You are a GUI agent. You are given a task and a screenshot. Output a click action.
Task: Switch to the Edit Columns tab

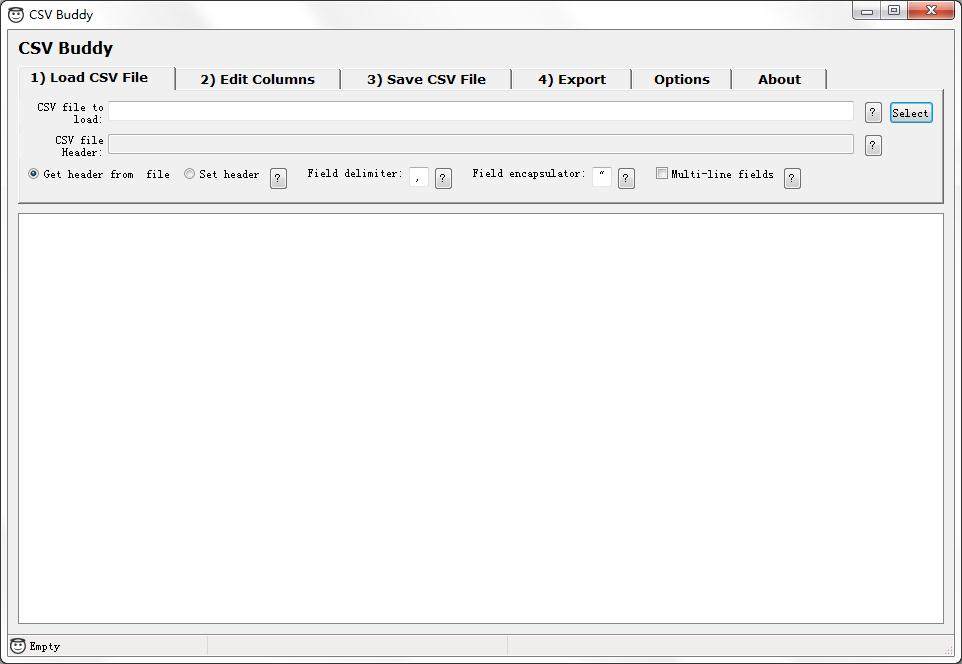tap(256, 79)
